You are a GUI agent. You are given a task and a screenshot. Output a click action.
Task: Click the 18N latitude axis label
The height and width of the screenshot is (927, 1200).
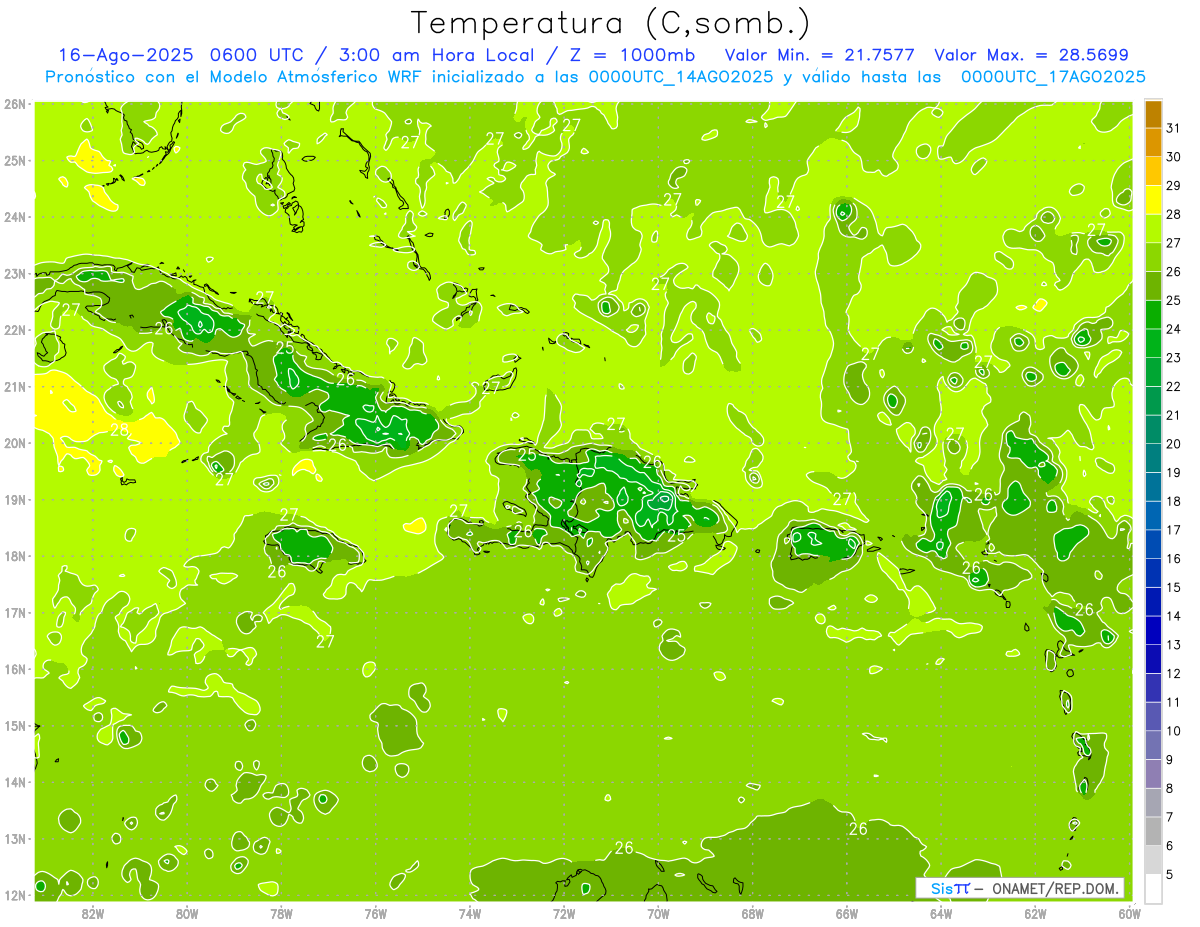point(15,556)
